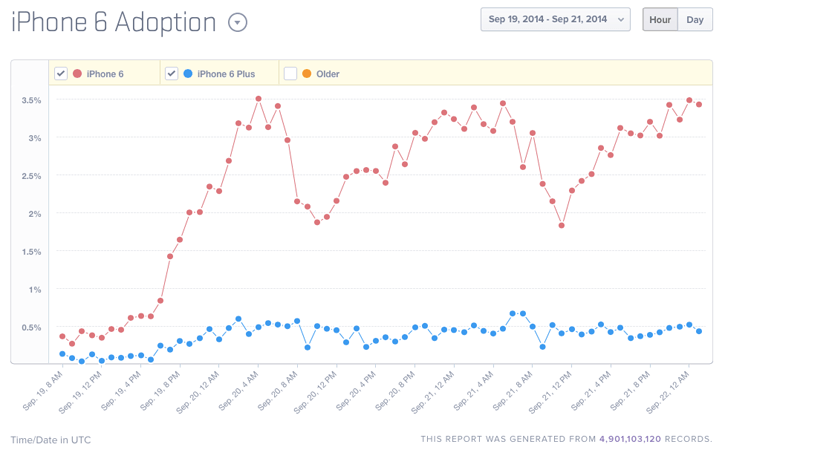821x450 pixels.
Task: Switch to Hour view
Action: click(659, 20)
